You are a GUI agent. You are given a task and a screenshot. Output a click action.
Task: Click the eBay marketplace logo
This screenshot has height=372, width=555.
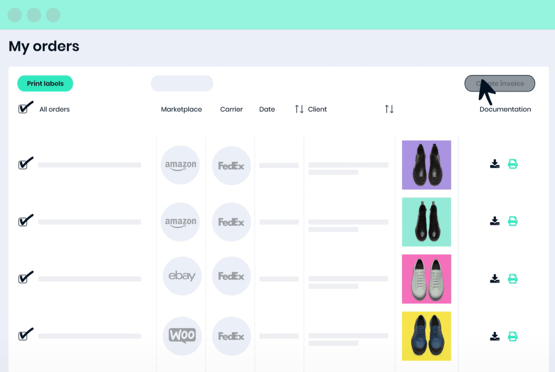click(182, 276)
